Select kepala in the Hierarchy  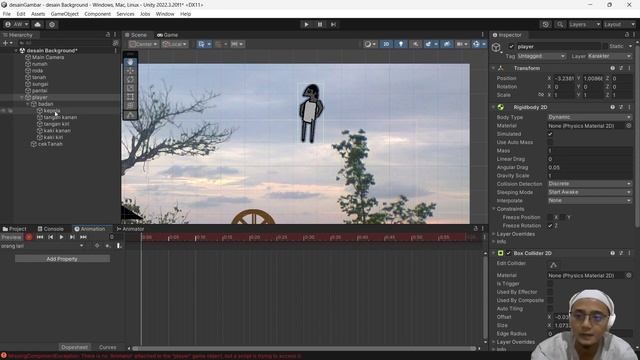point(52,111)
